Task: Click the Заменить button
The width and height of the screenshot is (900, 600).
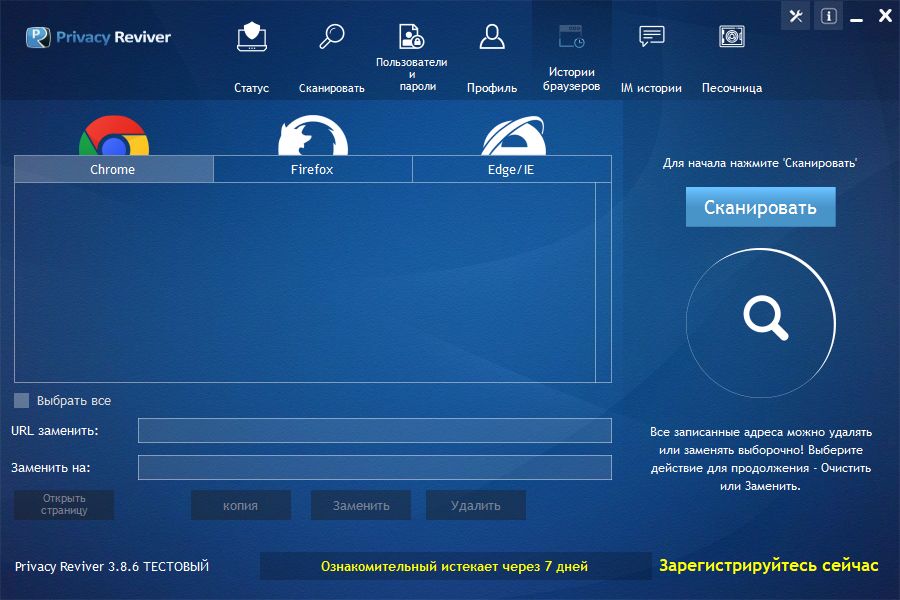Action: (x=360, y=505)
